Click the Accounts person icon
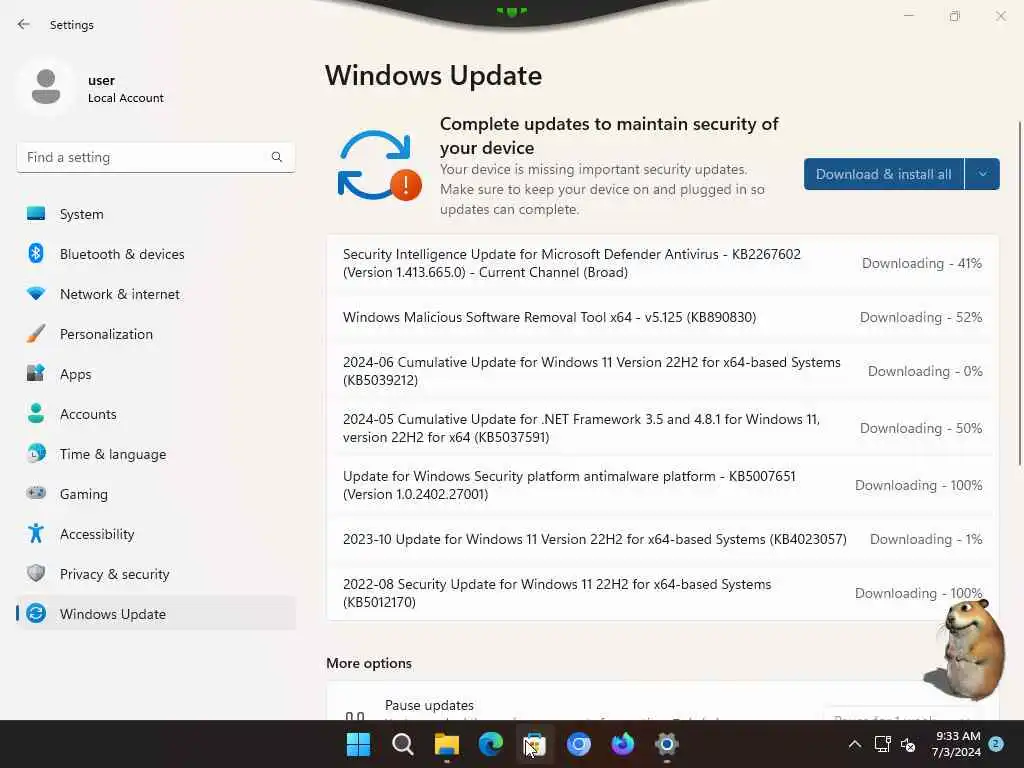The width and height of the screenshot is (1024, 768). pos(36,413)
